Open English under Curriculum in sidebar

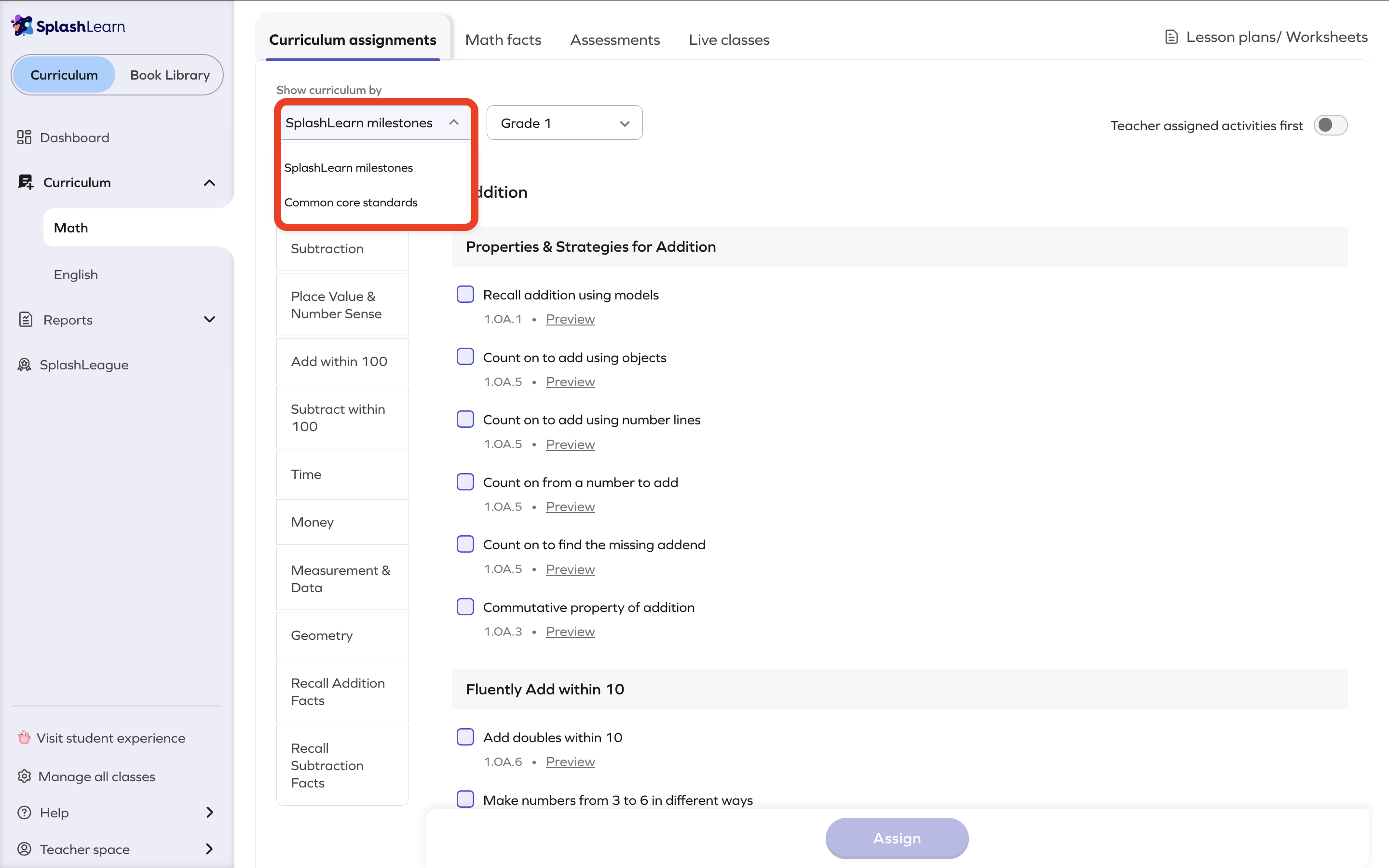click(76, 274)
